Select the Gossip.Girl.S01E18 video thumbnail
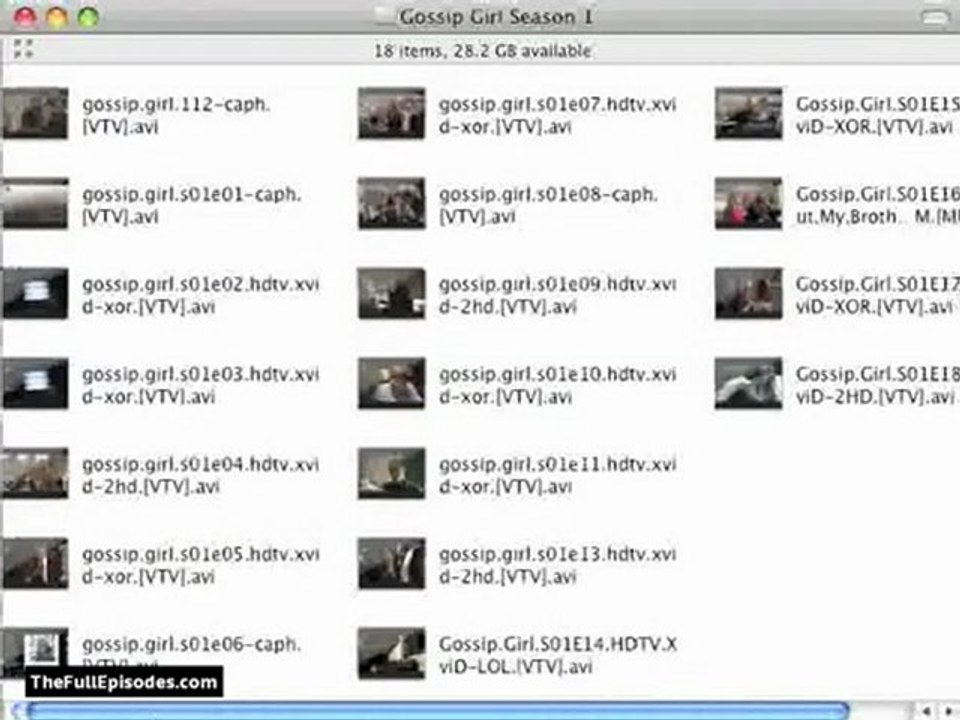 click(x=748, y=383)
